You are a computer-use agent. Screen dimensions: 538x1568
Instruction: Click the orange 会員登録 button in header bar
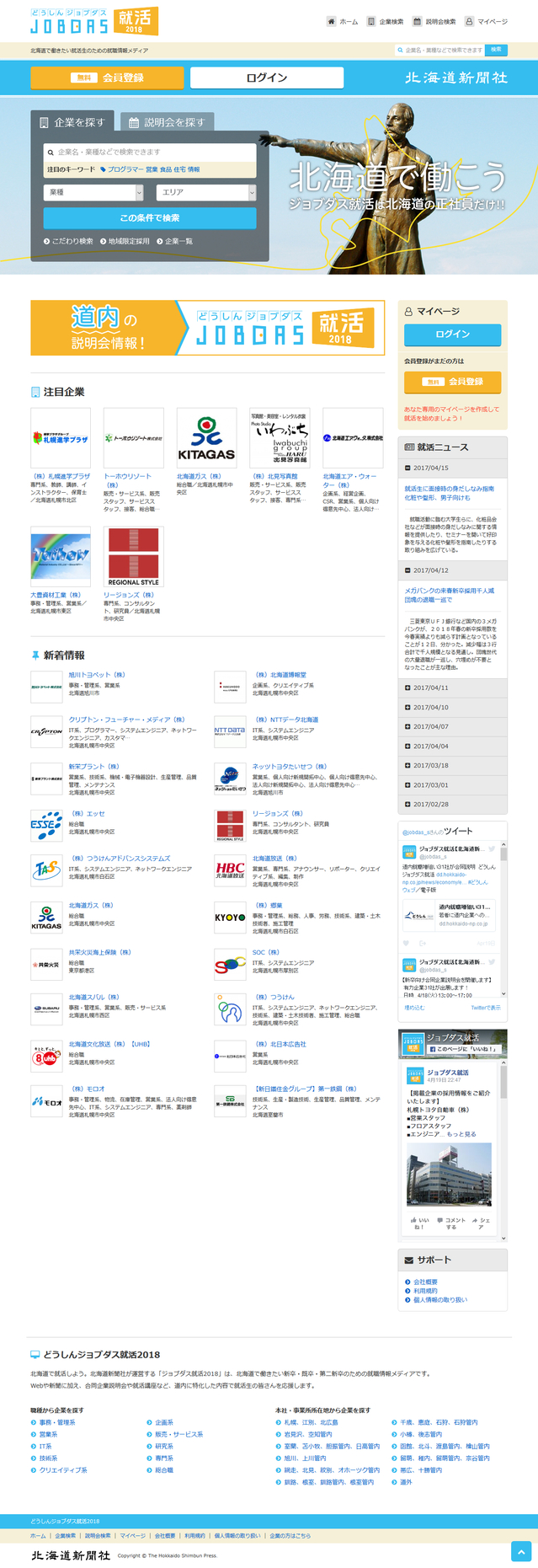[x=107, y=78]
